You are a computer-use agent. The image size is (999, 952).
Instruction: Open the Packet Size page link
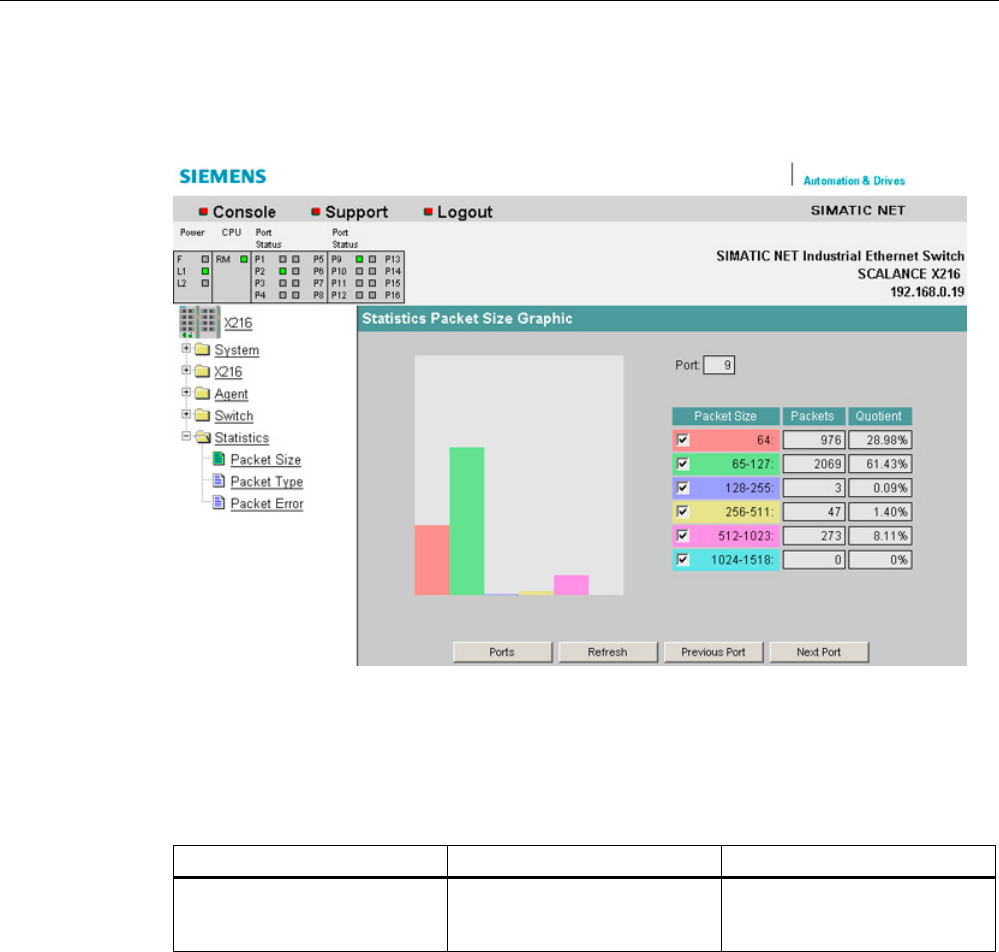(266, 459)
